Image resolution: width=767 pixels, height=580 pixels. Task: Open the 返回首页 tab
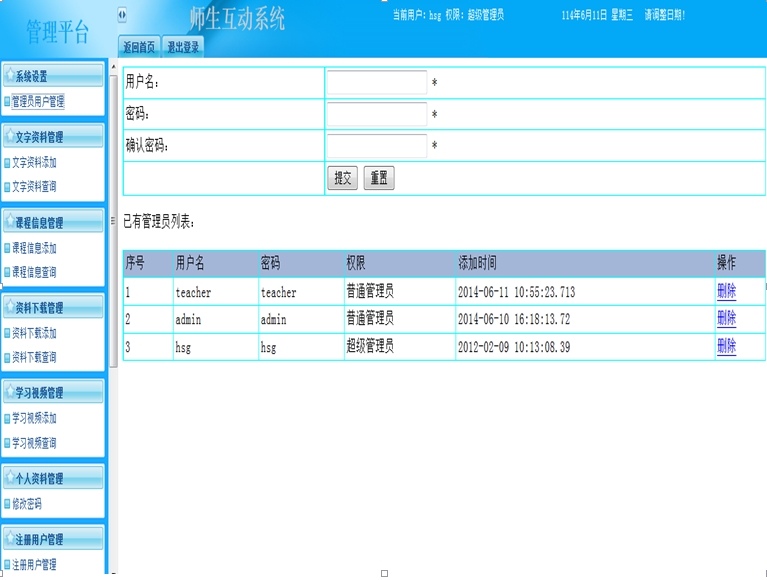139,47
